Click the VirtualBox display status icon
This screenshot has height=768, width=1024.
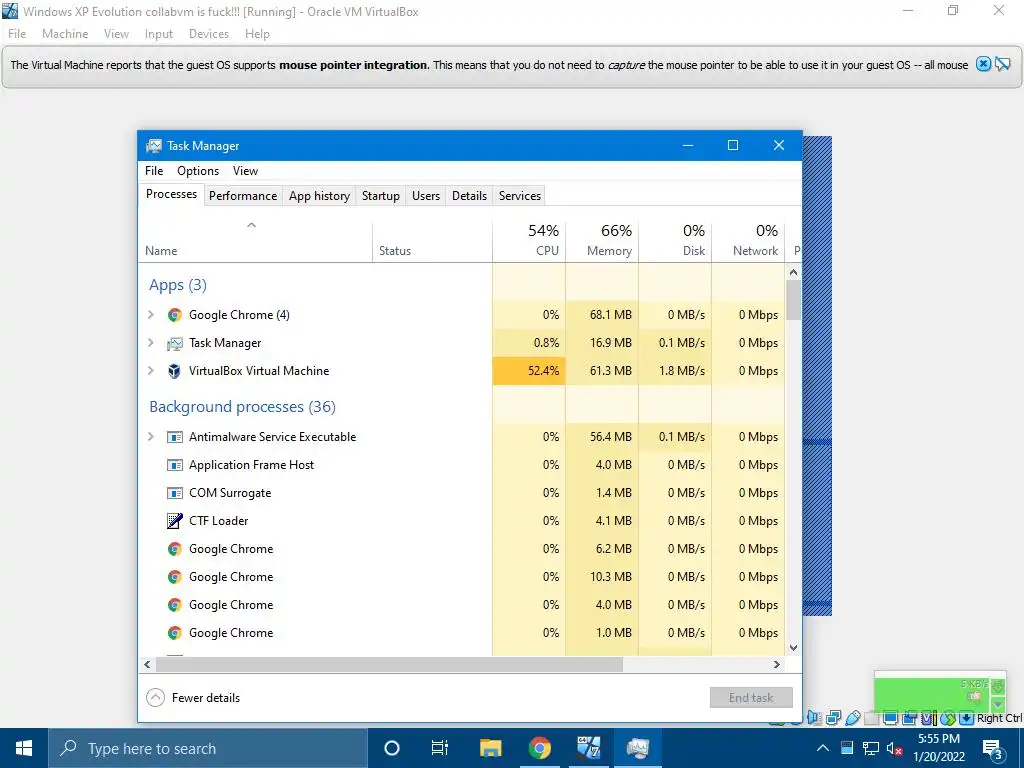pos(890,718)
